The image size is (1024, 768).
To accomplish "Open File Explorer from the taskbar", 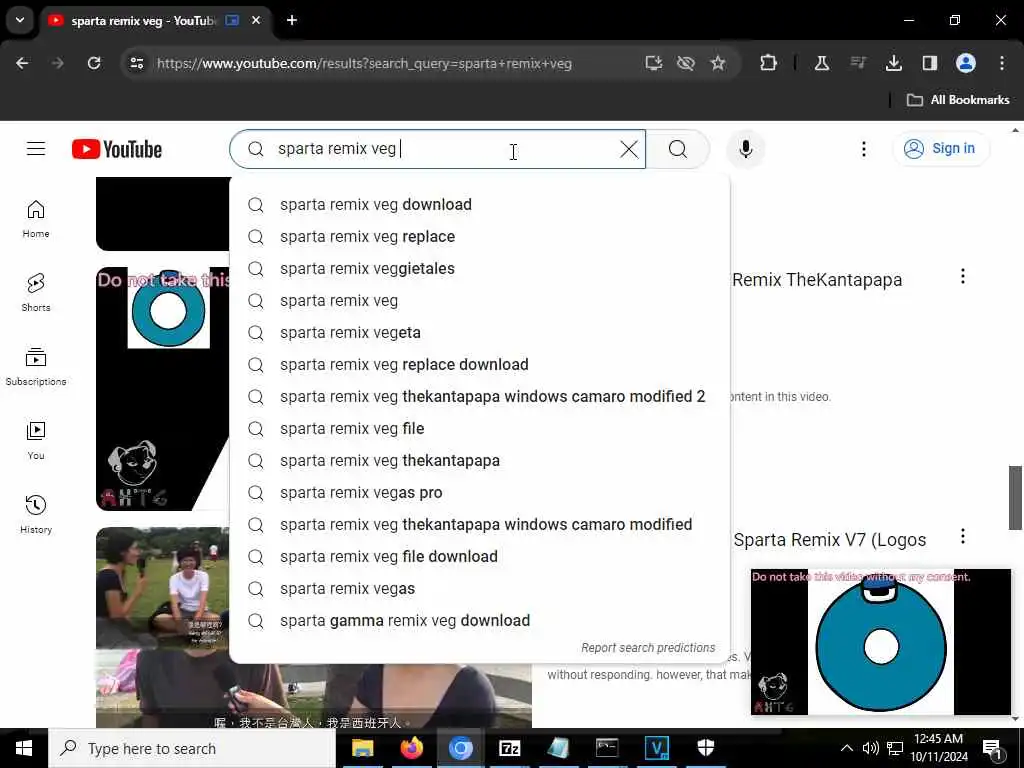I will (362, 748).
